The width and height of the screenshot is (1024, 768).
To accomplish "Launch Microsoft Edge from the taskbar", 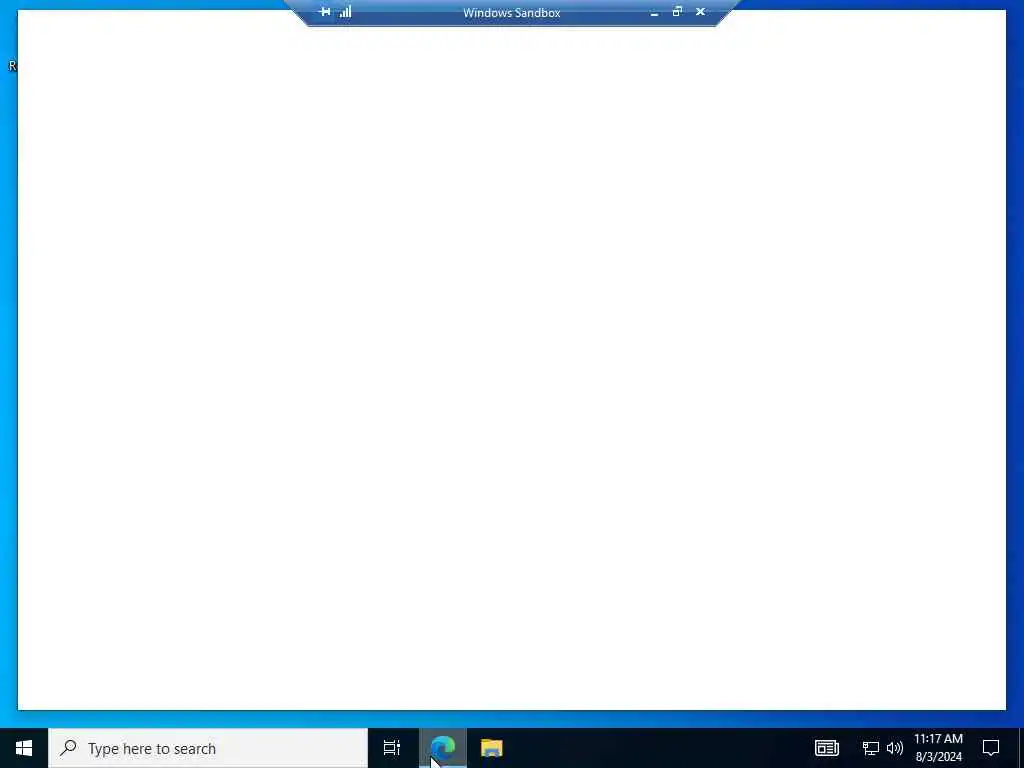I will (443, 748).
